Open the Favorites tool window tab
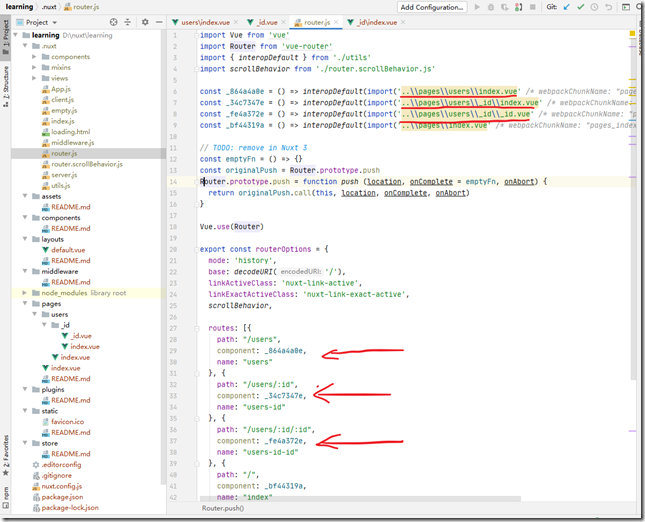The image size is (645, 522). pyautogui.click(x=5, y=456)
